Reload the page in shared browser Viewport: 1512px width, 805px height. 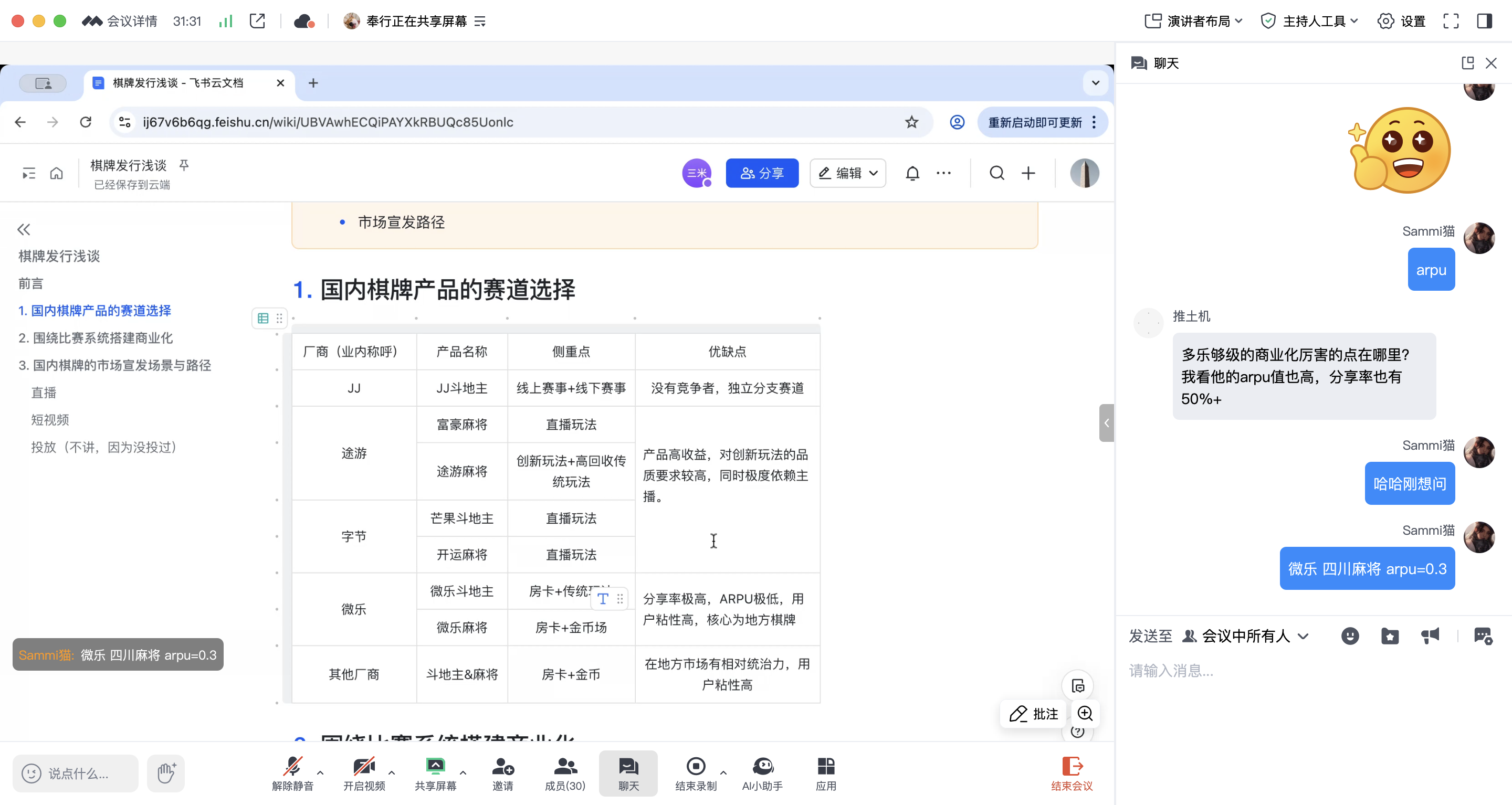(86, 122)
